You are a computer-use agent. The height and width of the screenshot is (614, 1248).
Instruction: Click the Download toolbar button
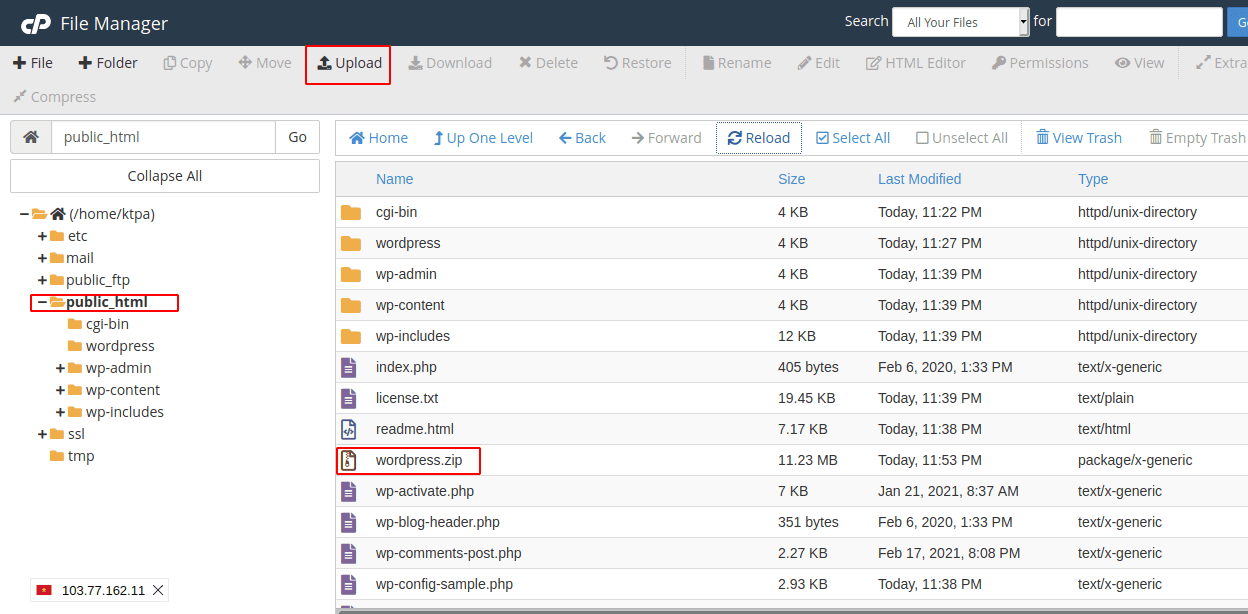(x=450, y=63)
